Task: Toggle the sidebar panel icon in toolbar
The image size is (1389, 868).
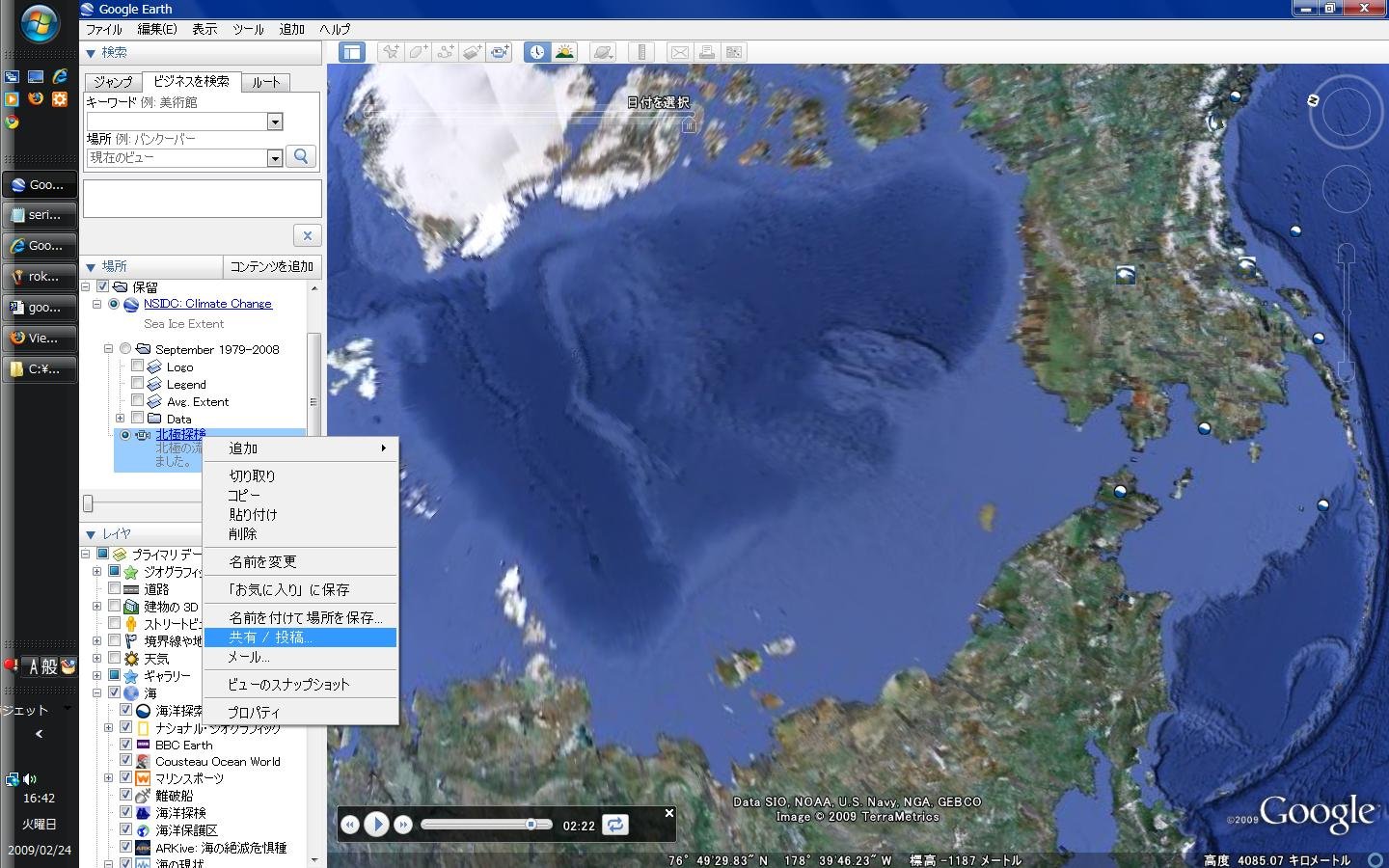Action: (352, 52)
